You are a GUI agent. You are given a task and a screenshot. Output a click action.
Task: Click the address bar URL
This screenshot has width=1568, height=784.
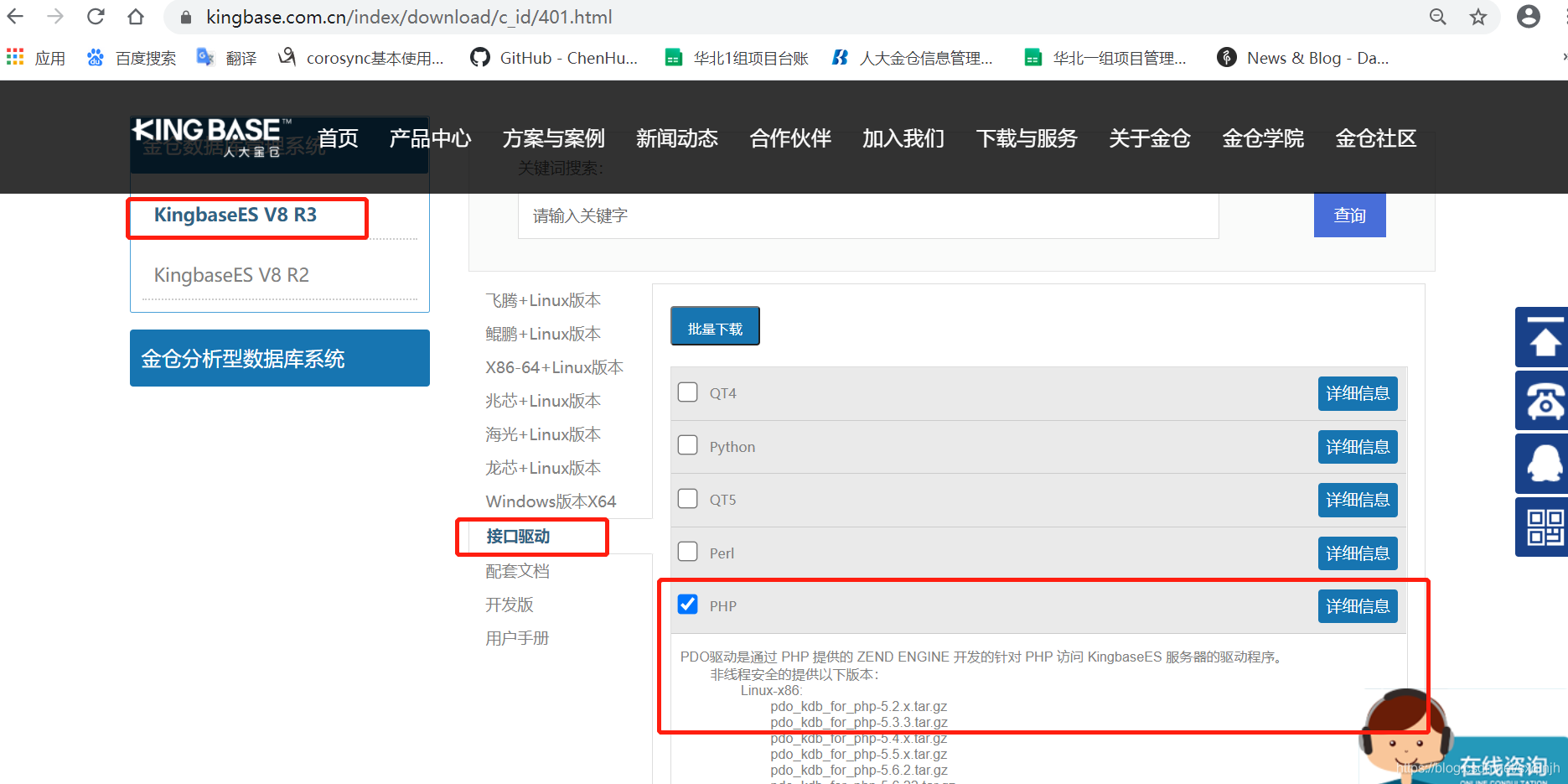409,17
